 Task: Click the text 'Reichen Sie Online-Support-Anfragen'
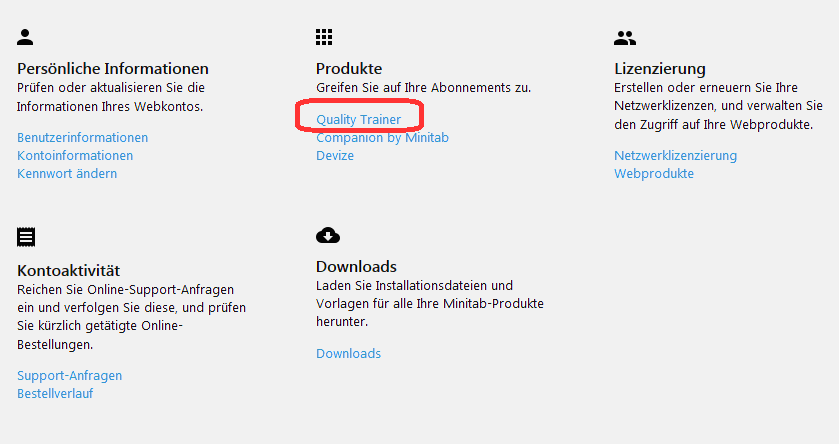[x=125, y=289]
